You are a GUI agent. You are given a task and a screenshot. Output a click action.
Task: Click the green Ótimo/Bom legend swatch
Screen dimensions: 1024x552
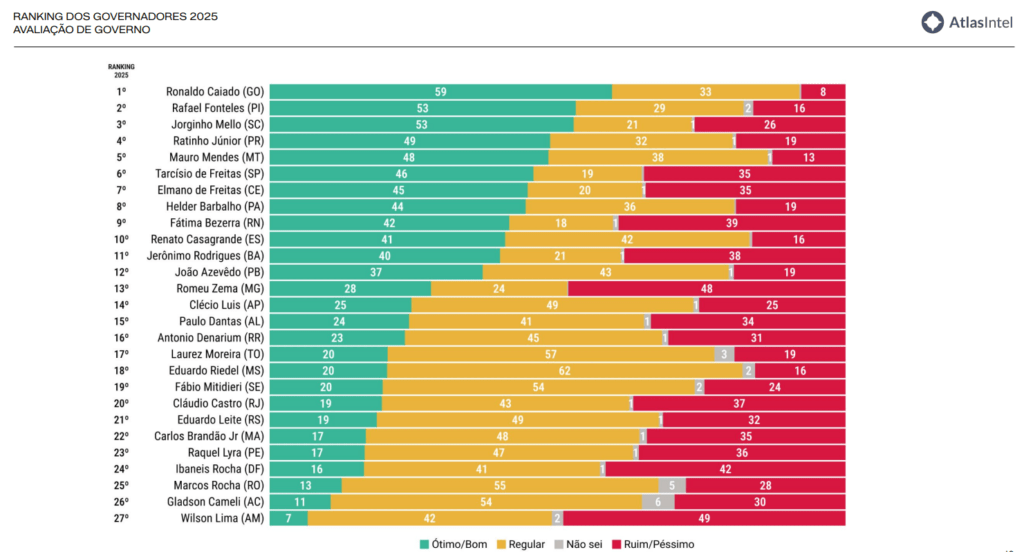point(424,545)
